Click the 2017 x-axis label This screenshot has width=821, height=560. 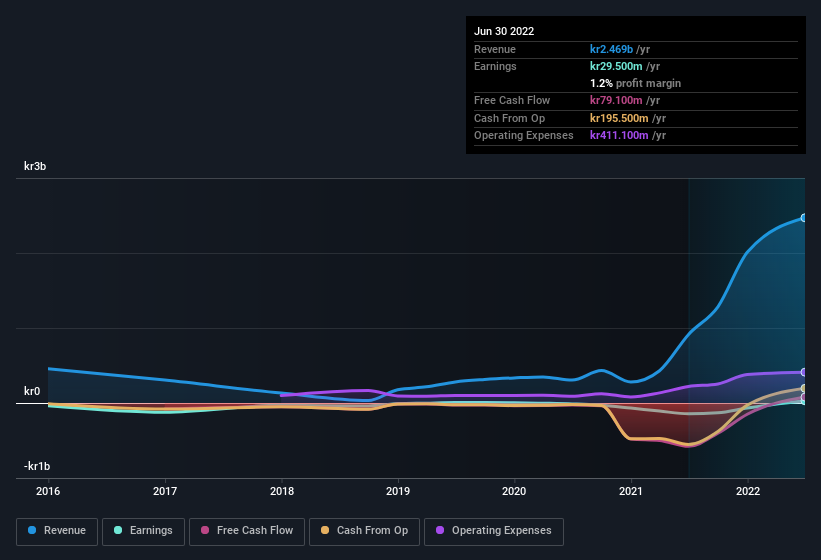point(165,491)
